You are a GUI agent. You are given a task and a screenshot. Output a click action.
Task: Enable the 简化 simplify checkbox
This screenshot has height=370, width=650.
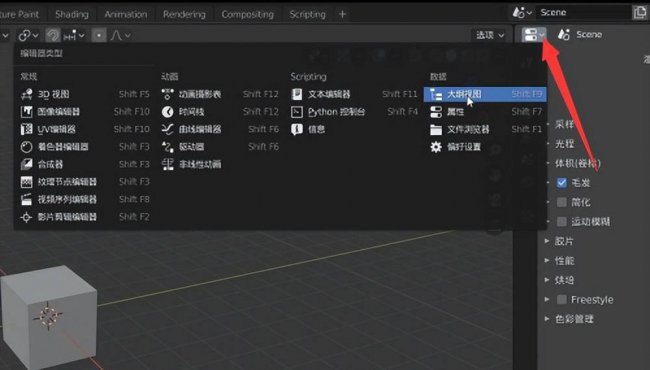(562, 202)
